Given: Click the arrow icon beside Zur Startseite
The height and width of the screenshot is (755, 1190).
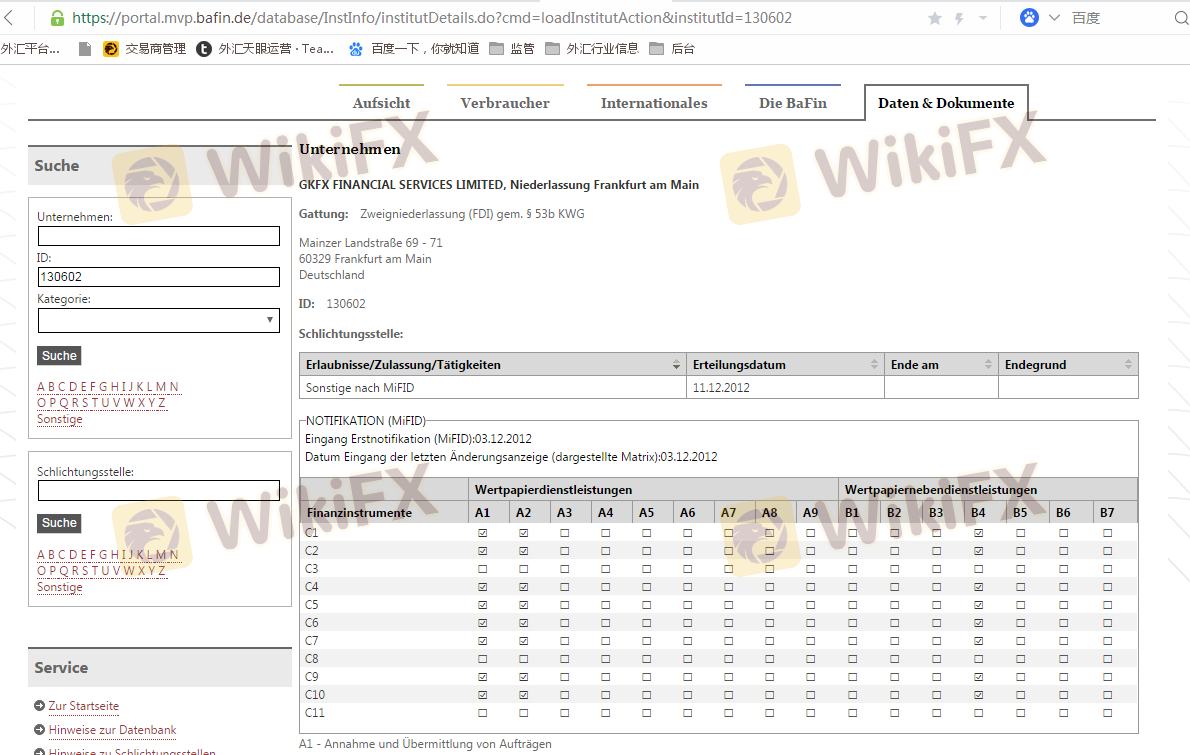Looking at the screenshot, I should (x=39, y=706).
